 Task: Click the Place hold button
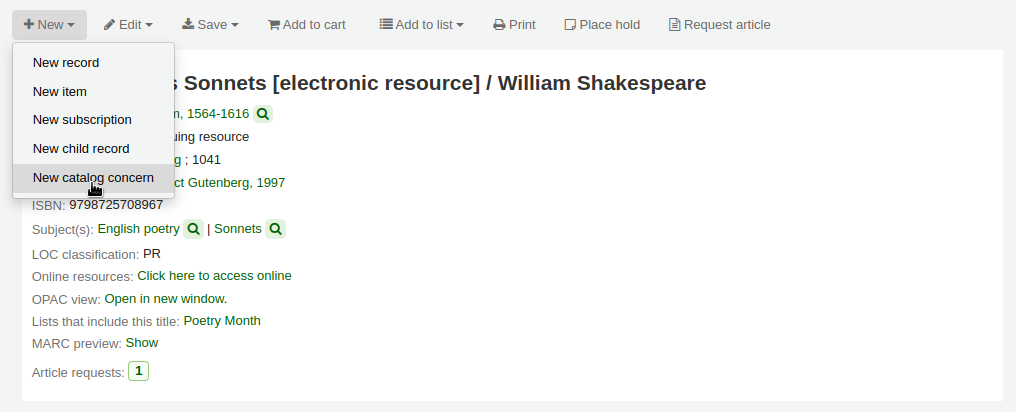point(602,25)
